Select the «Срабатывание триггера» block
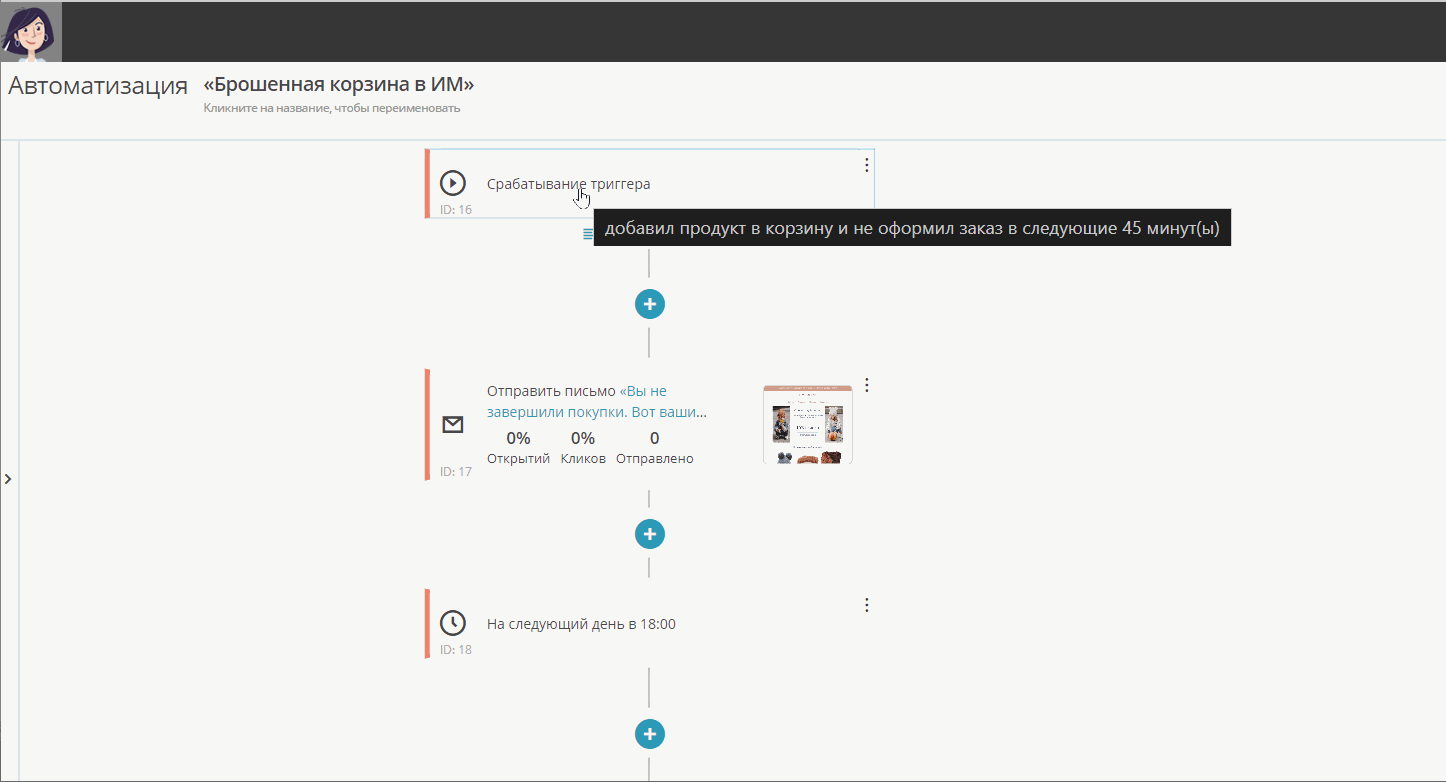 pyautogui.click(x=650, y=183)
